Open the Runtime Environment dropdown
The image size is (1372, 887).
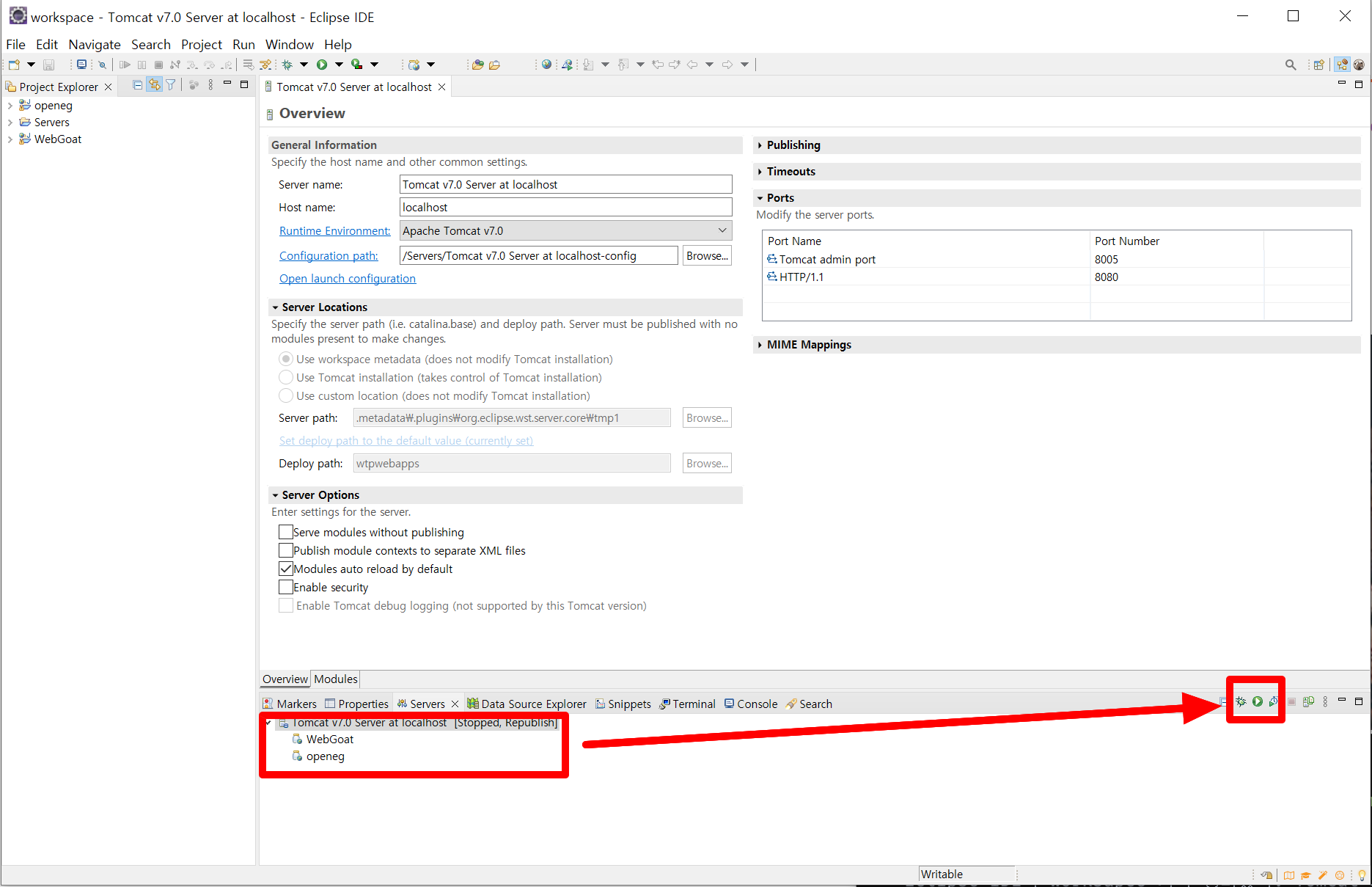(565, 230)
